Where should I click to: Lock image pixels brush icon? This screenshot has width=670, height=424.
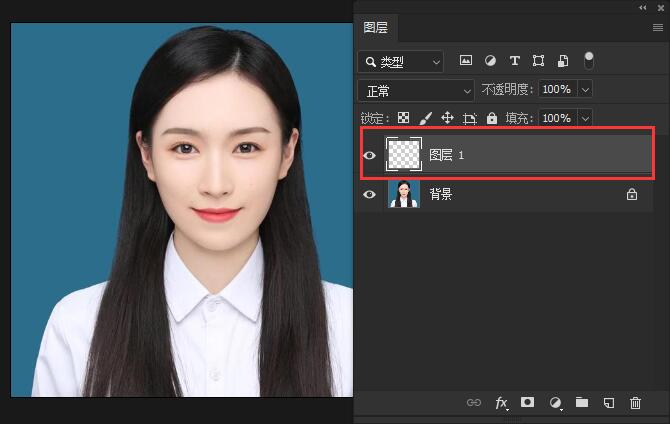pyautogui.click(x=426, y=118)
